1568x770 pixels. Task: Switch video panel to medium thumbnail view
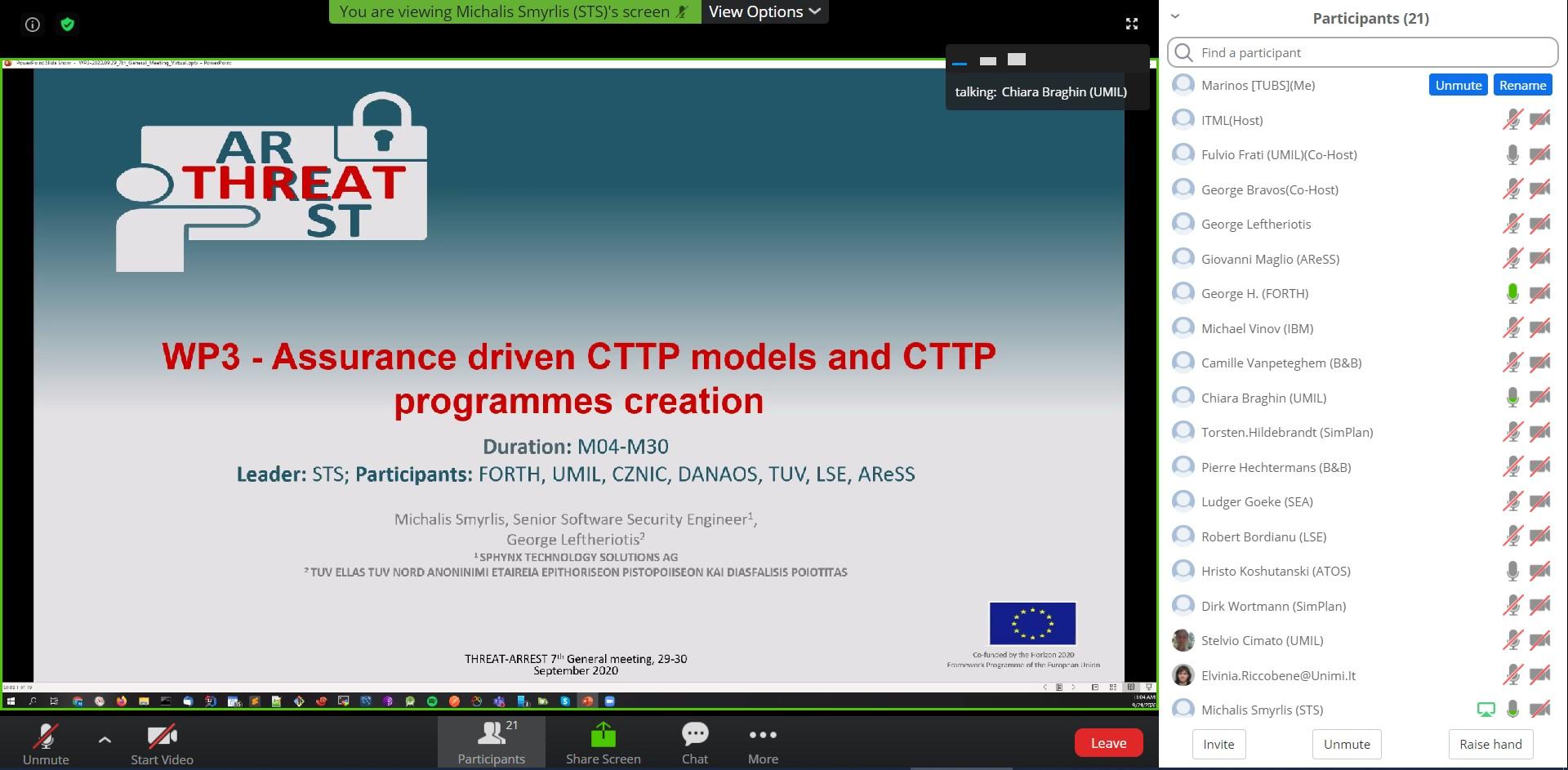pyautogui.click(x=988, y=60)
